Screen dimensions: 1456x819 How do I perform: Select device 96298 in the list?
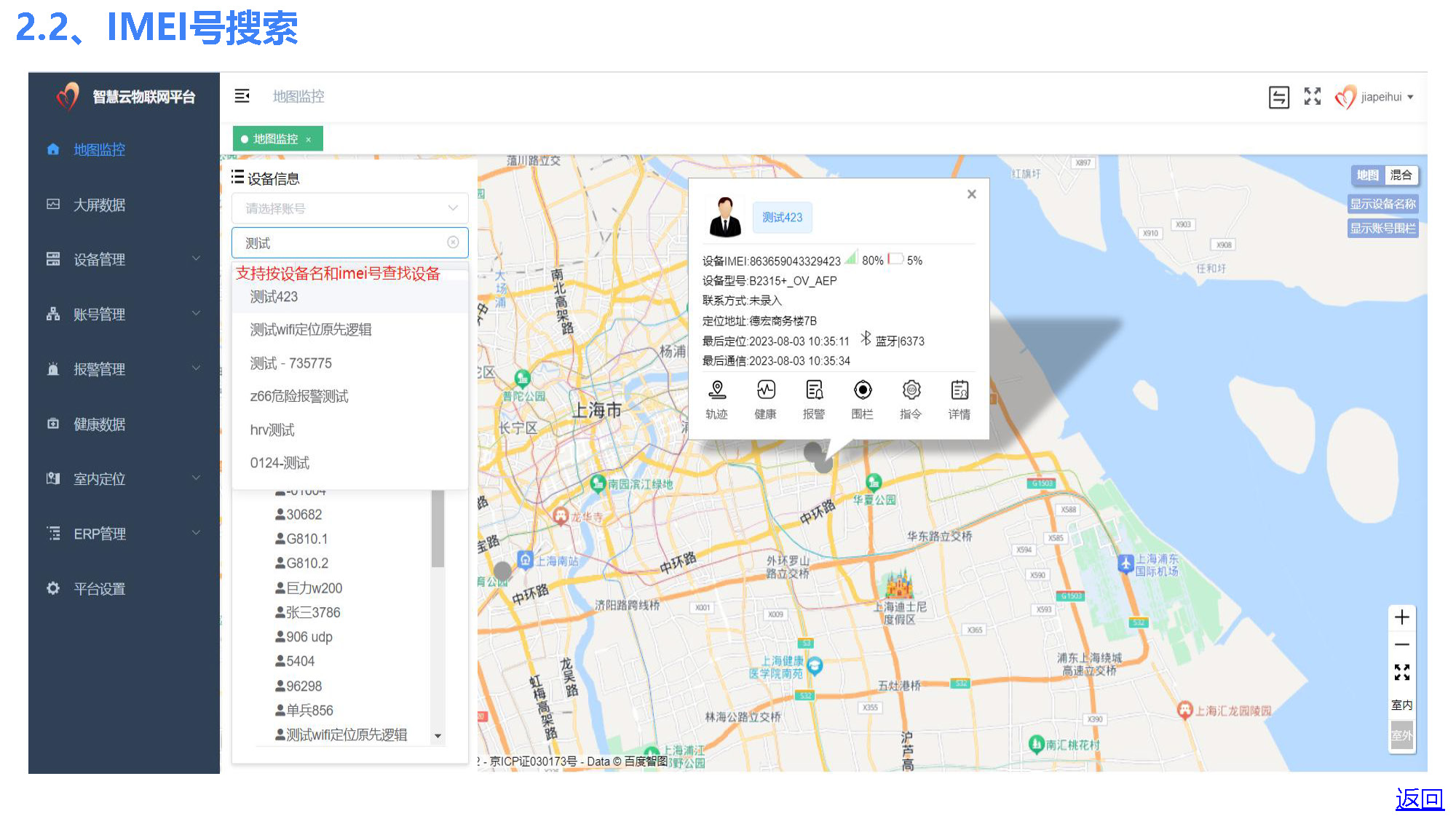298,687
